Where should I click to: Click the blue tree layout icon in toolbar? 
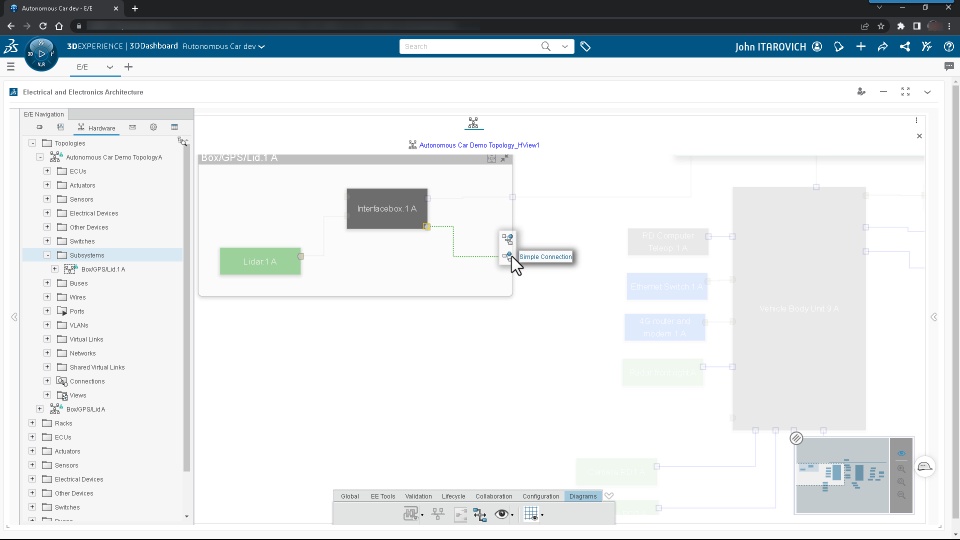point(480,515)
